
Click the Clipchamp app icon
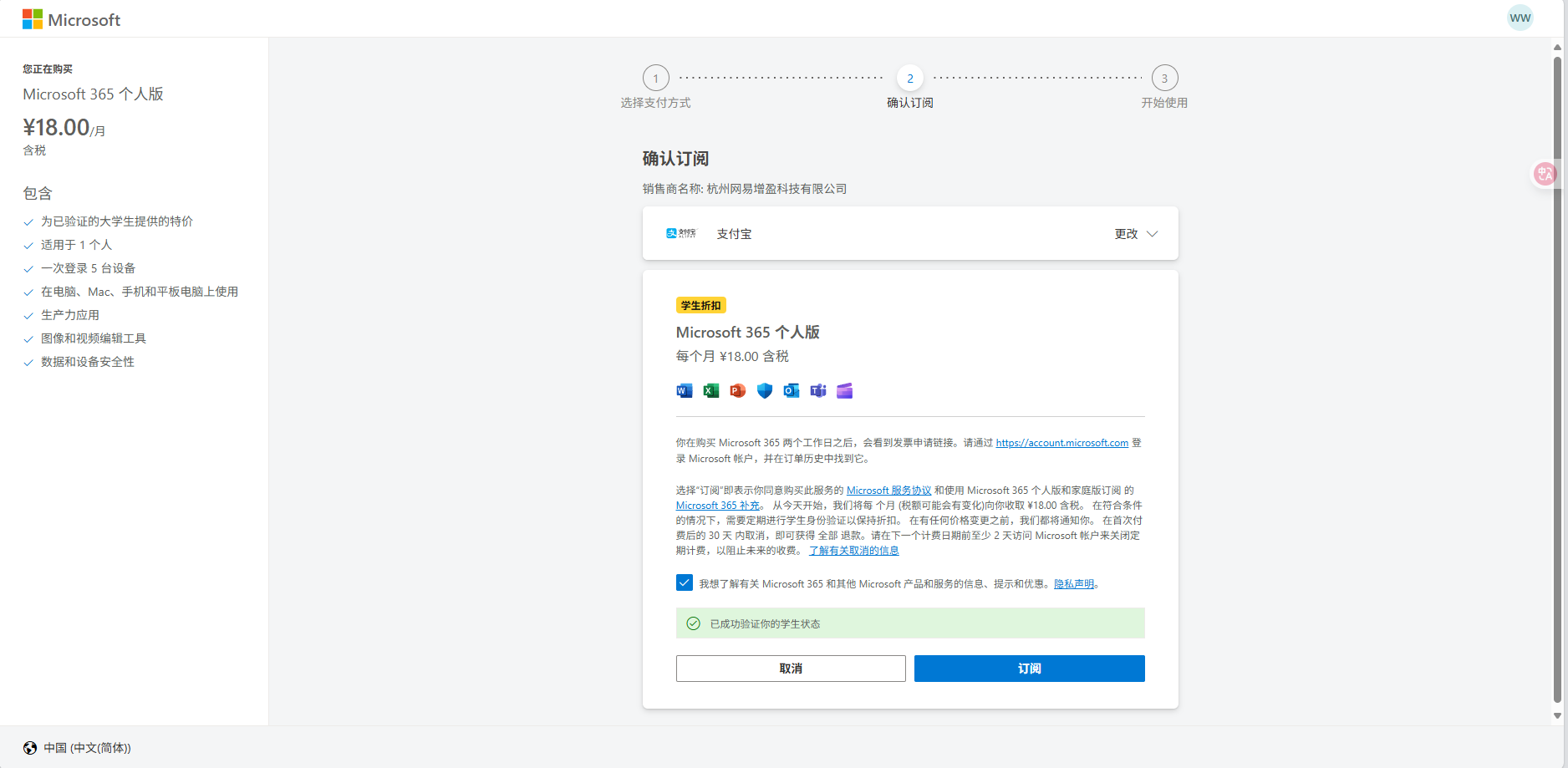click(x=844, y=390)
